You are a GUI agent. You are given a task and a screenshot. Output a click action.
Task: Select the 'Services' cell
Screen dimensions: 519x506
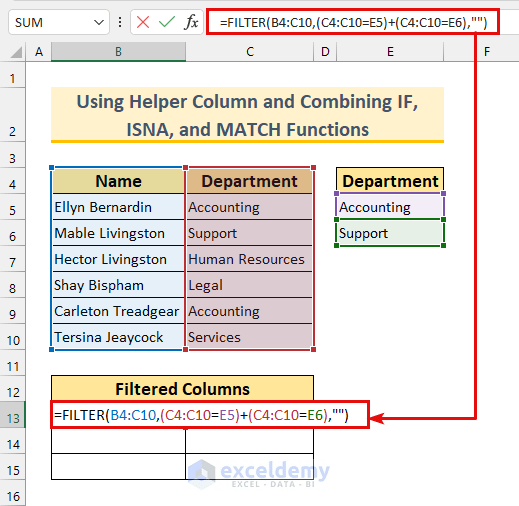(x=250, y=337)
